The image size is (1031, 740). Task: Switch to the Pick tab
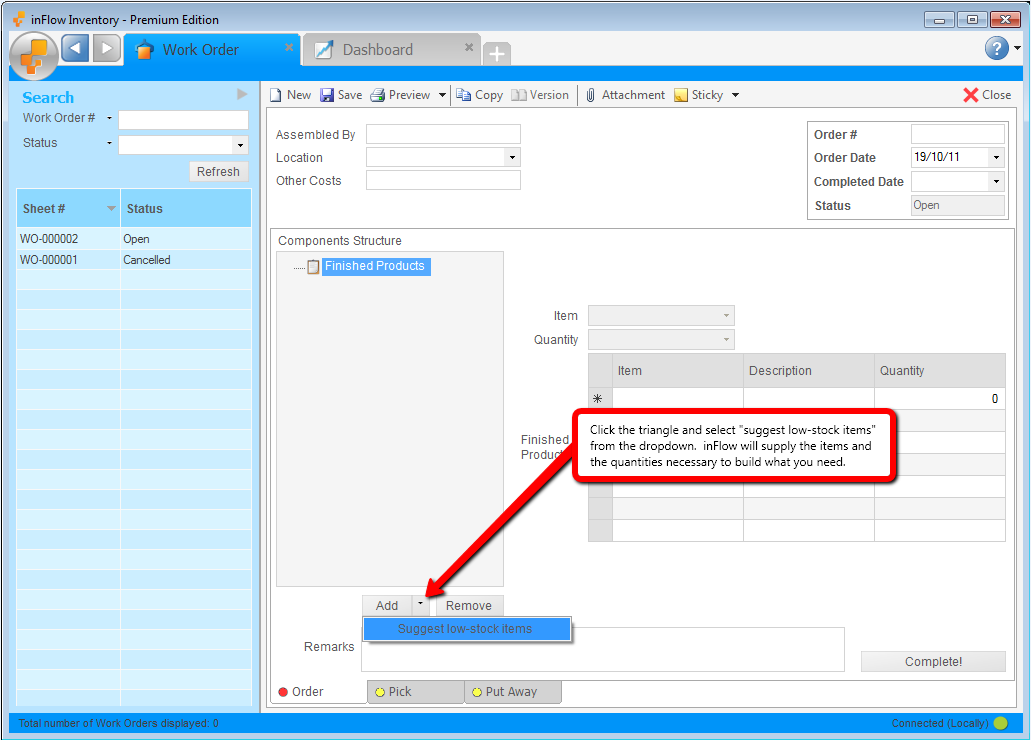pos(416,691)
